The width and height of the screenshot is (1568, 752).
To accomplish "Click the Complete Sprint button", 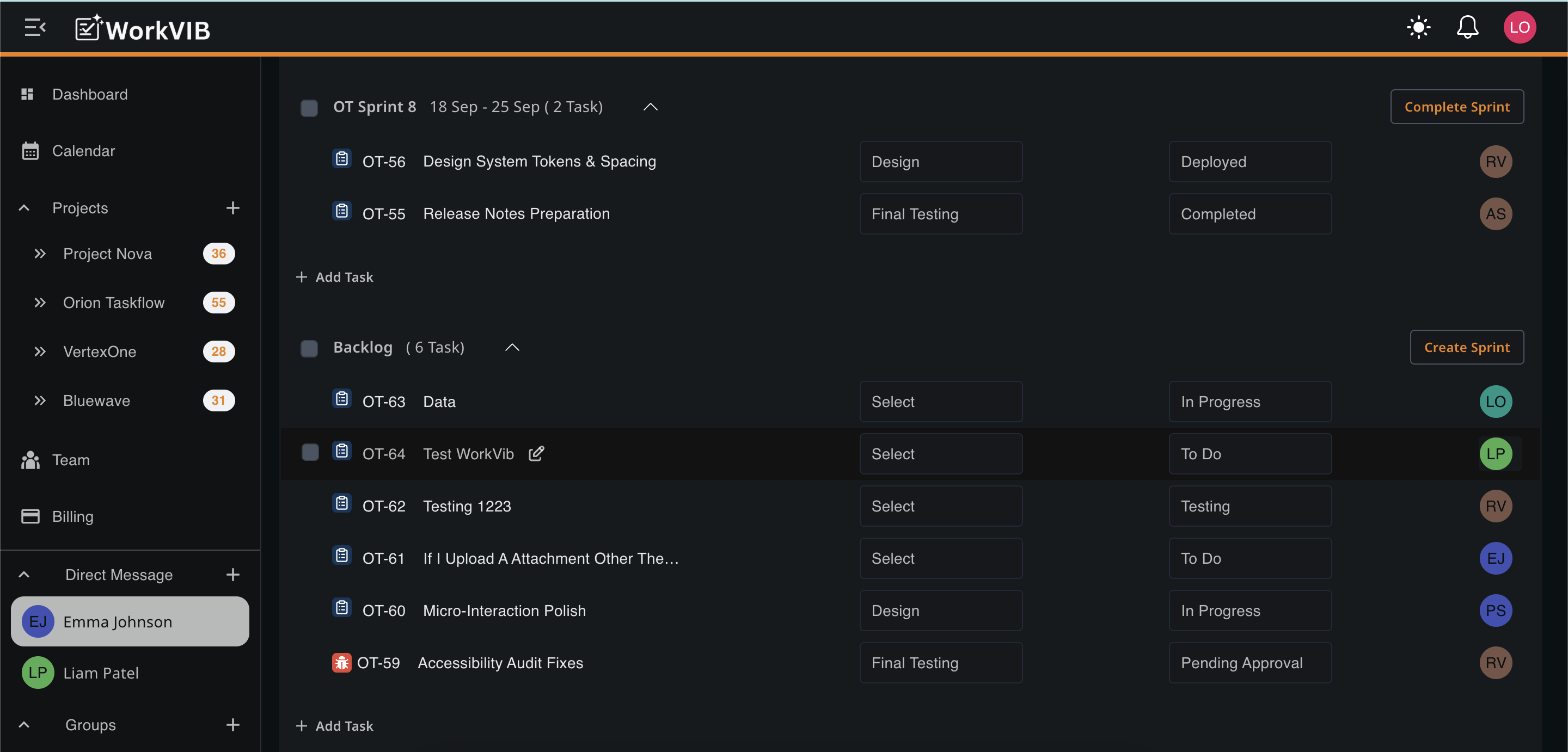I will point(1456,107).
